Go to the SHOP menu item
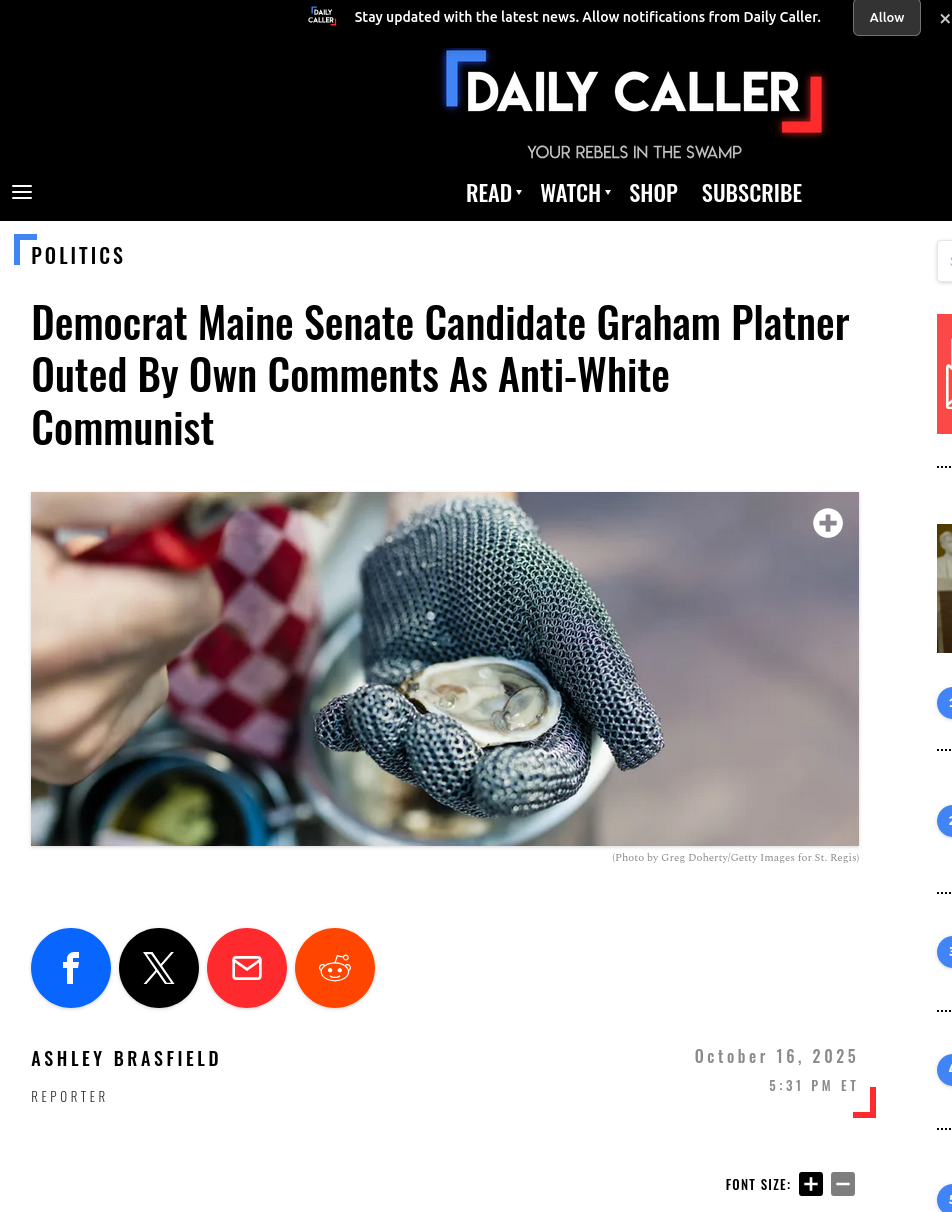 click(x=653, y=193)
